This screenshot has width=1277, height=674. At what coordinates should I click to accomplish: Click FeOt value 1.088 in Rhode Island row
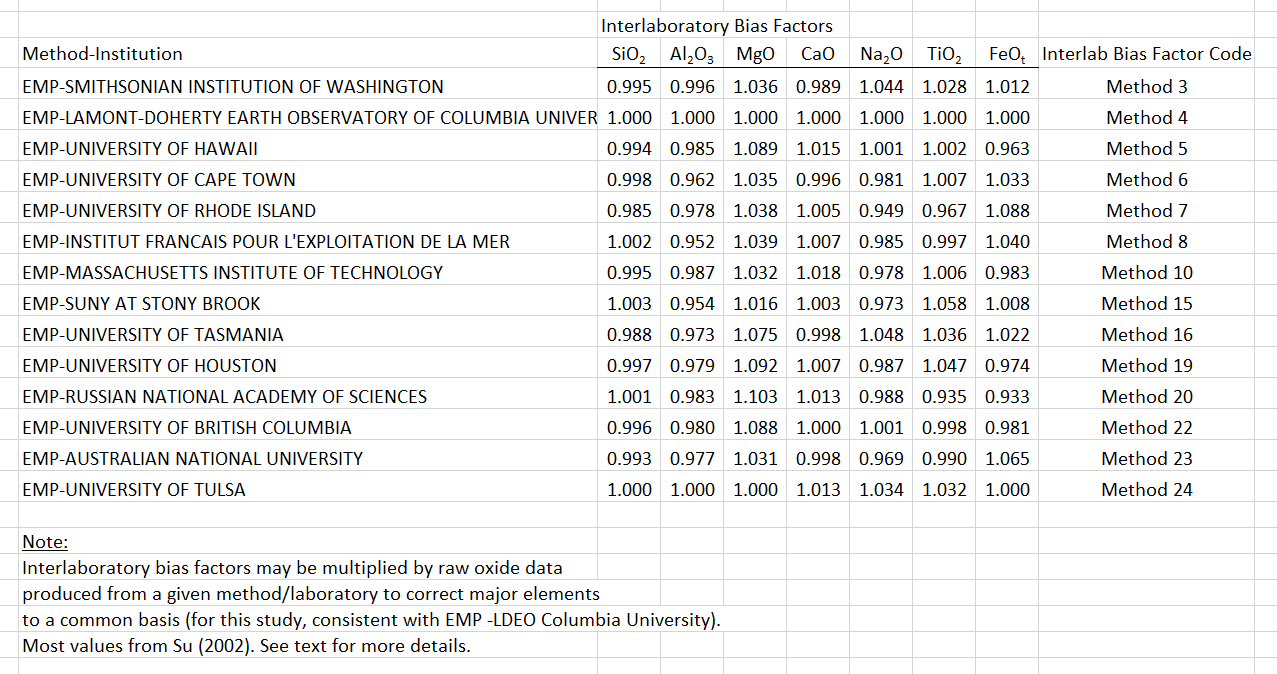[x=1007, y=211]
